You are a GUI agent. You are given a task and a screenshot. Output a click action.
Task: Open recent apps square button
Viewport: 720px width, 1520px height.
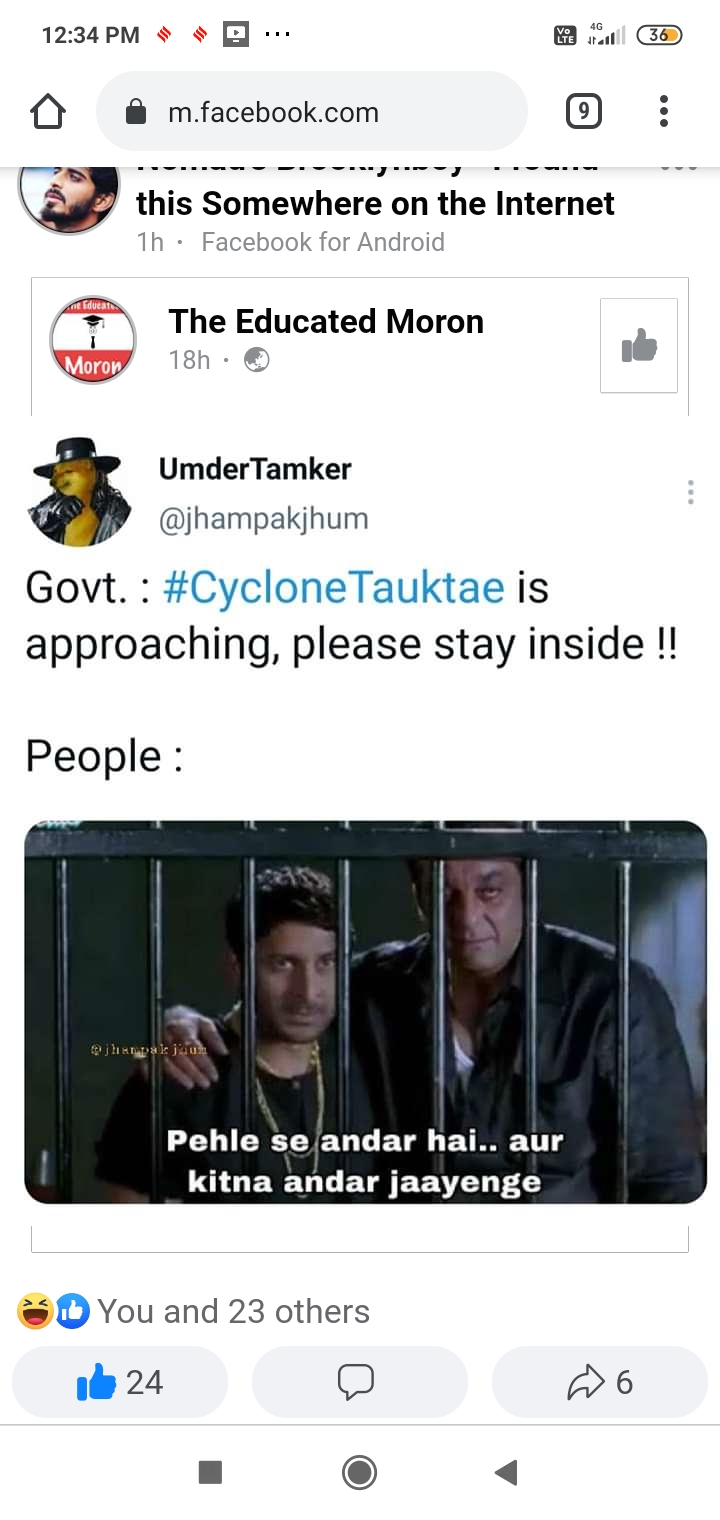tap(210, 1472)
